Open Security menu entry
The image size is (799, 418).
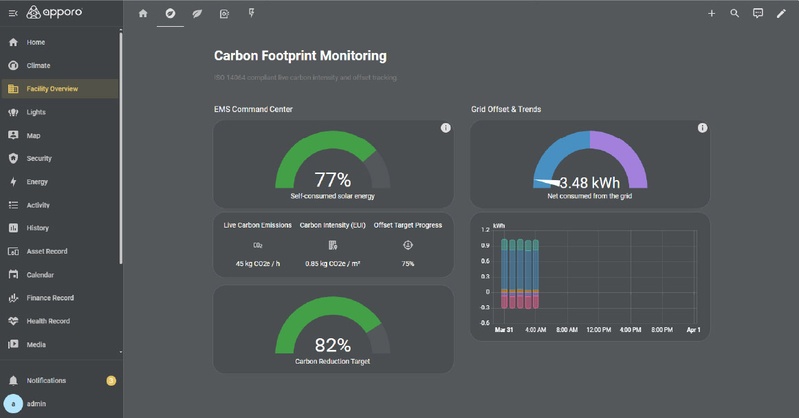tap(39, 159)
